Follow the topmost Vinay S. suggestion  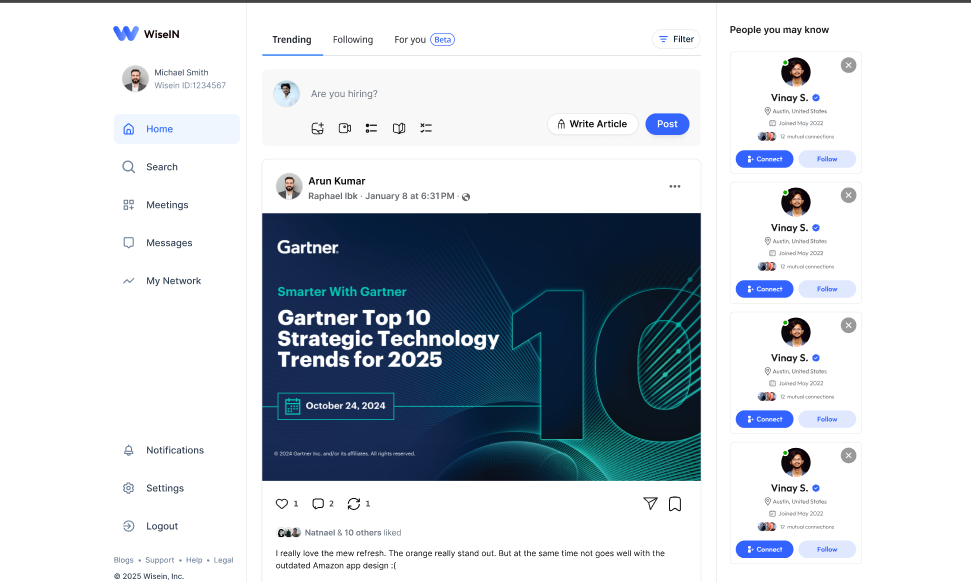coord(827,159)
